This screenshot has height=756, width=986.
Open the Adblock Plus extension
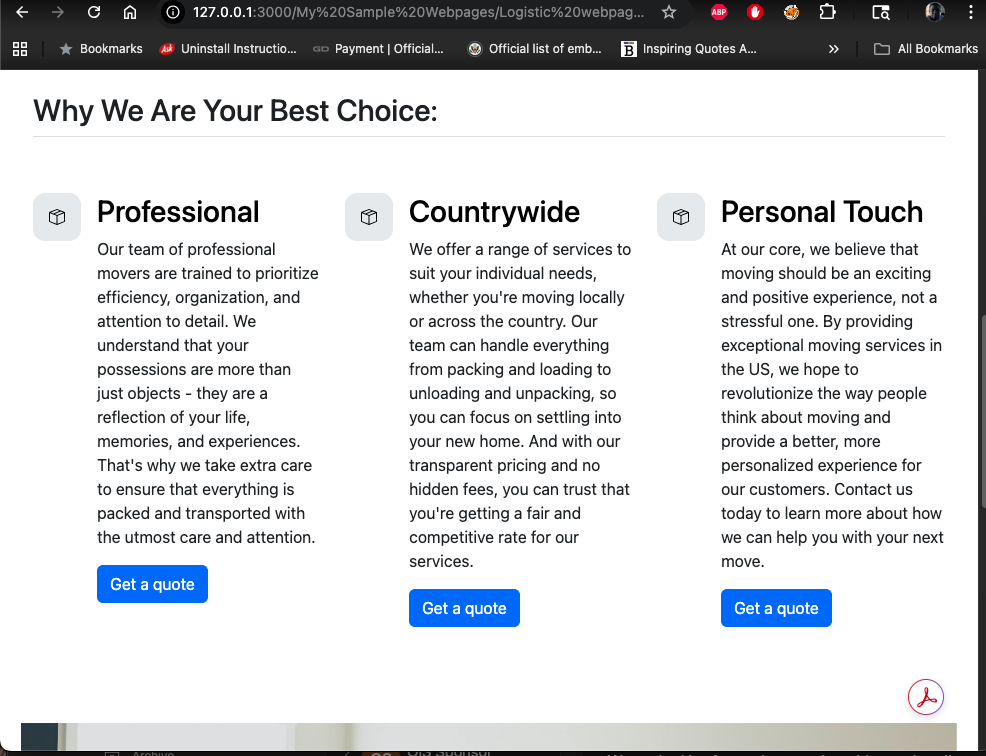[x=719, y=13]
